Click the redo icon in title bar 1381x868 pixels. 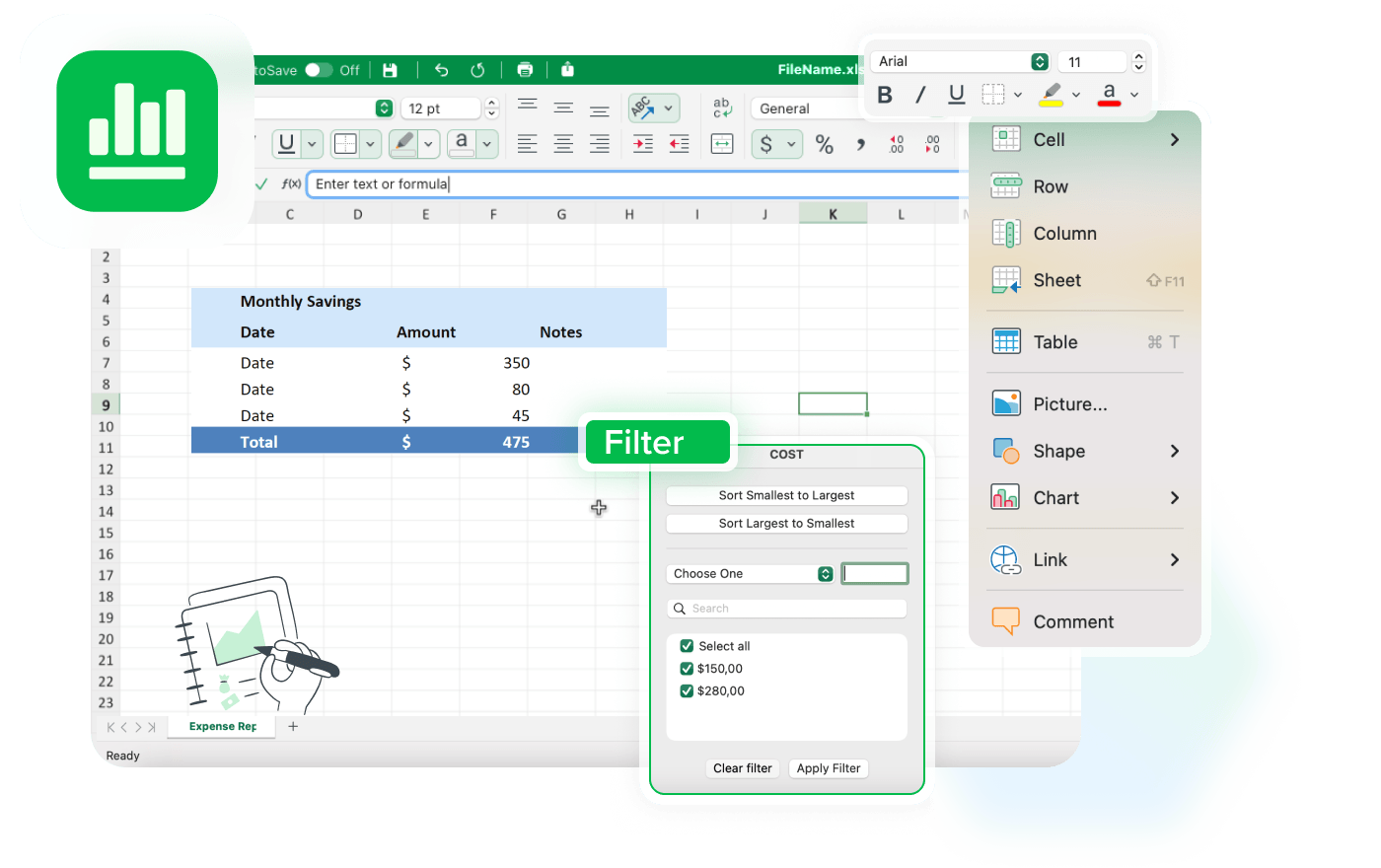click(x=477, y=70)
